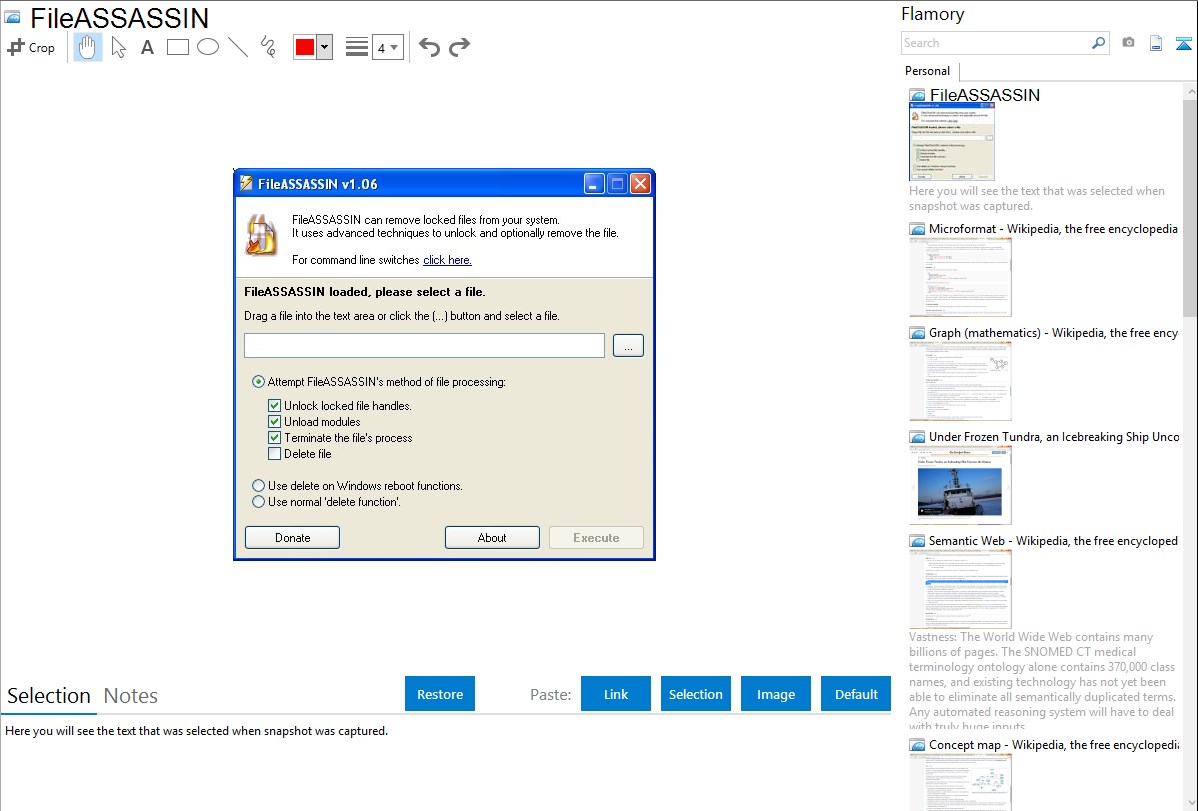Screen dimensions: 1198x811
Task: Click the About button
Action: 492,537
